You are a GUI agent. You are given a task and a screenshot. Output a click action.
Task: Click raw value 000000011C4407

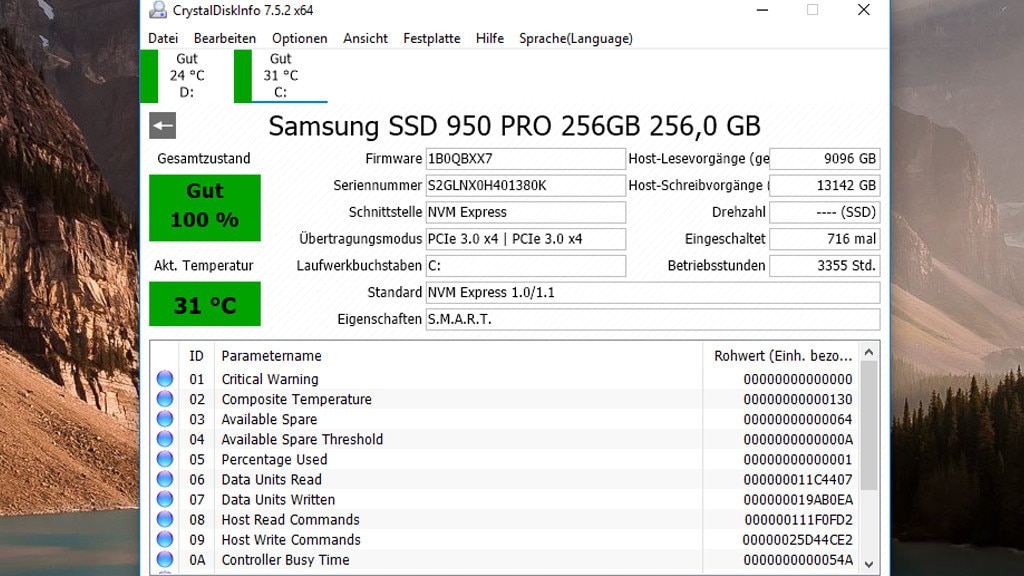tap(797, 479)
